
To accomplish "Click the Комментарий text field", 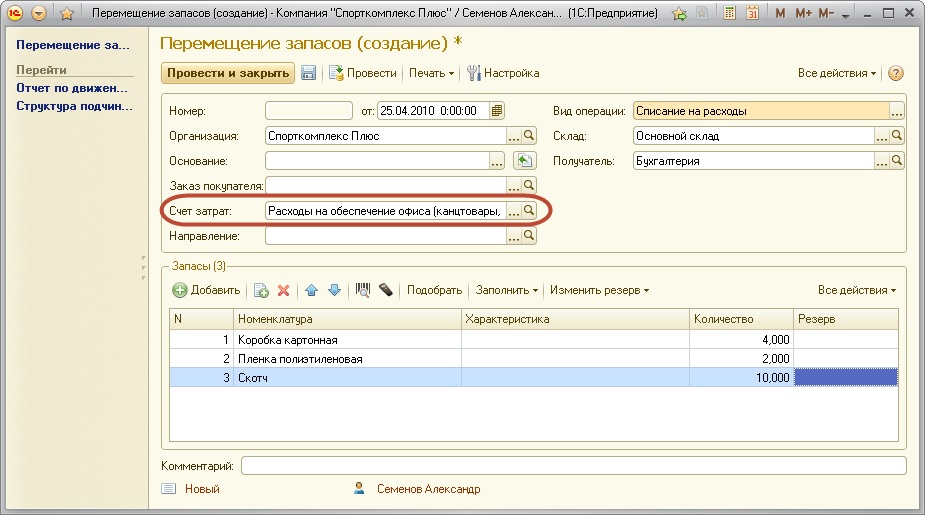I will tap(573, 465).
